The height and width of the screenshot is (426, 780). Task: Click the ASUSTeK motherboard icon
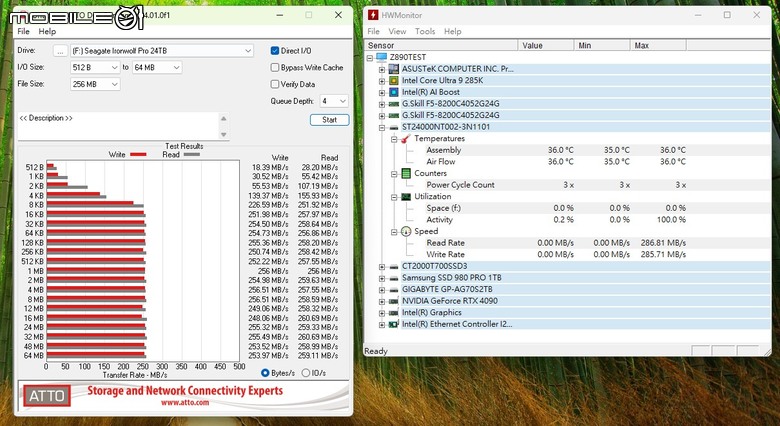(x=393, y=69)
